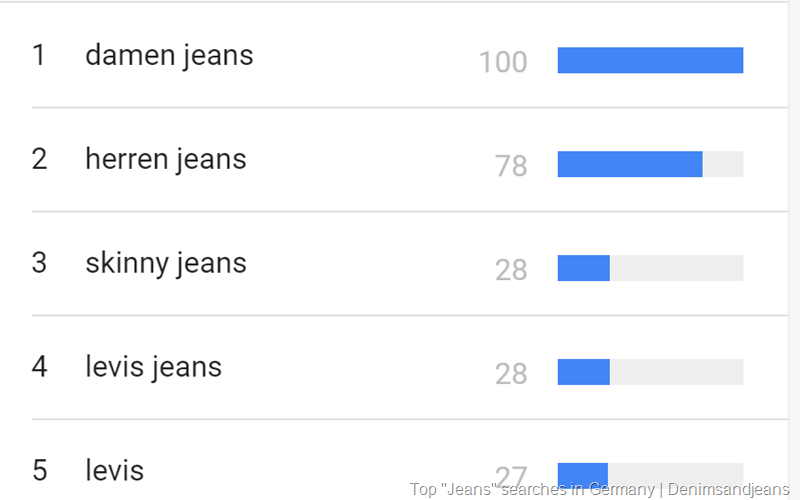Image resolution: width=800 pixels, height=500 pixels.
Task: Click the "levis jeans" query
Action: [x=153, y=368]
